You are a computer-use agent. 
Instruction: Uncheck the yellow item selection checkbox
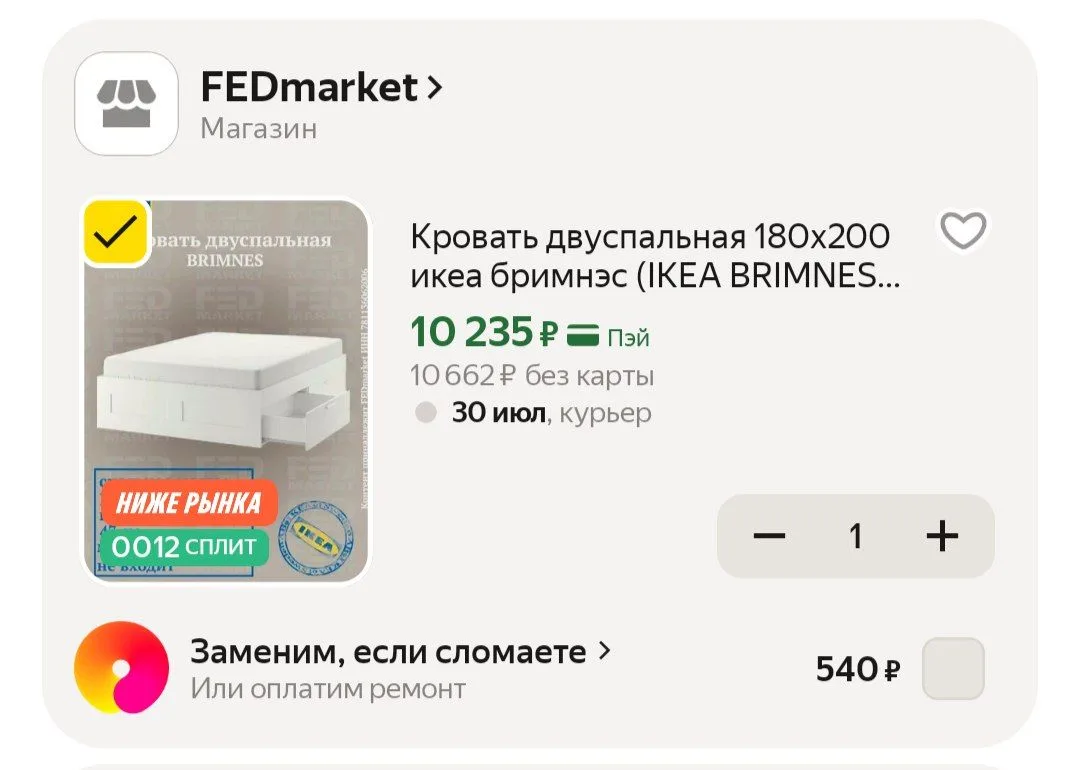click(116, 232)
